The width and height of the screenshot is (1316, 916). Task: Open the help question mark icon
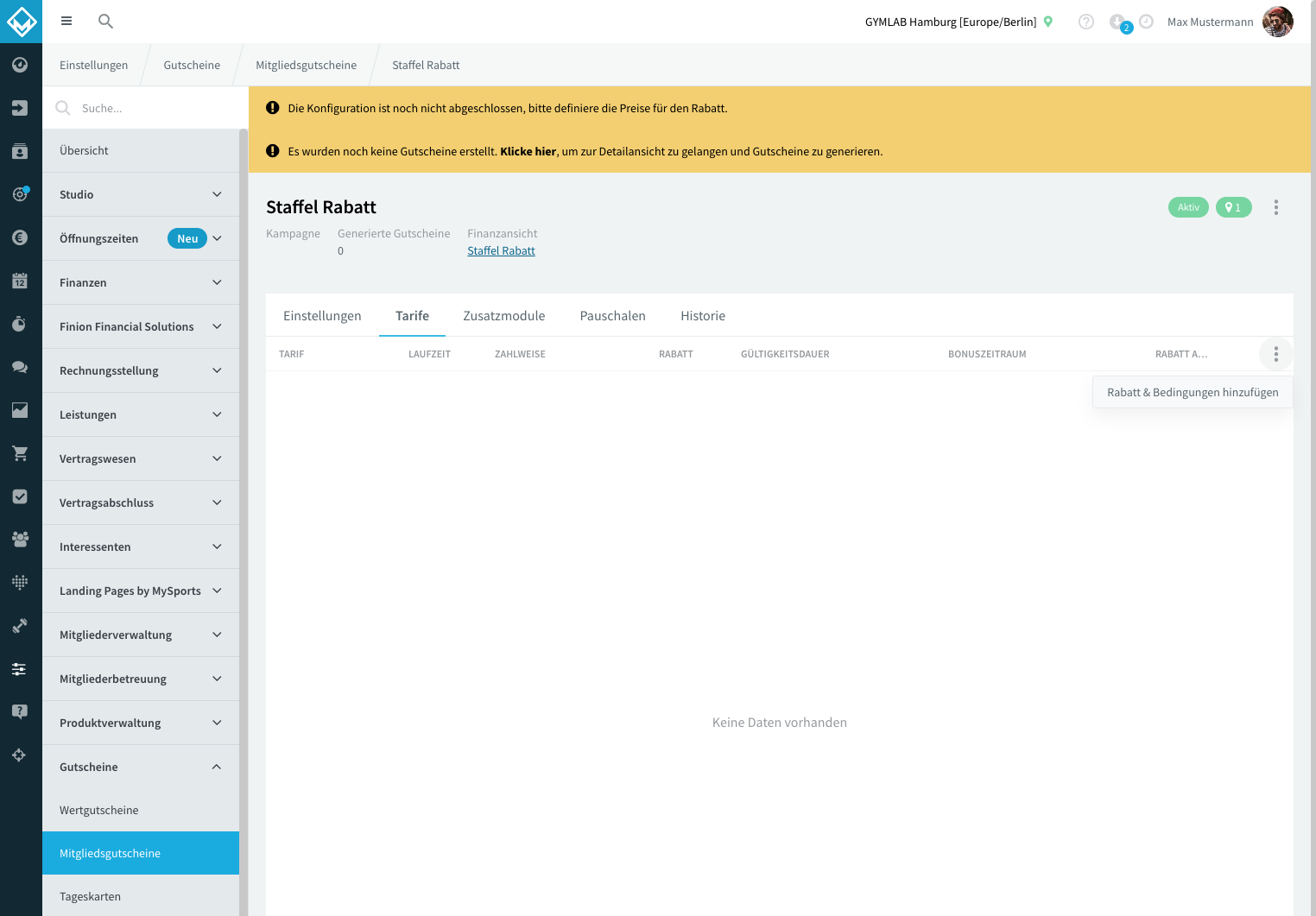[1086, 22]
